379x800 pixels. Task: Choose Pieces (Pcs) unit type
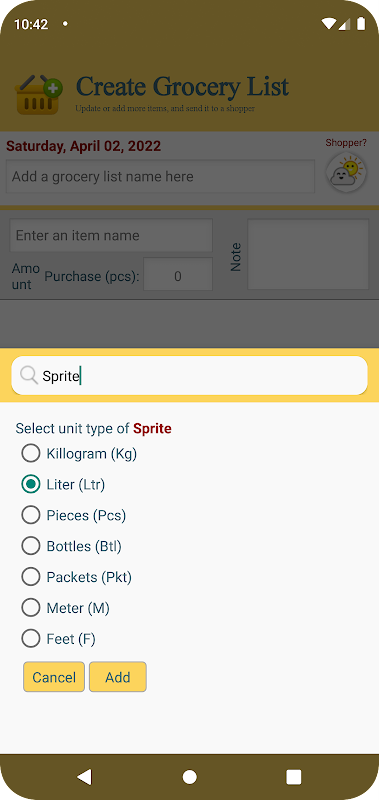(x=73, y=515)
